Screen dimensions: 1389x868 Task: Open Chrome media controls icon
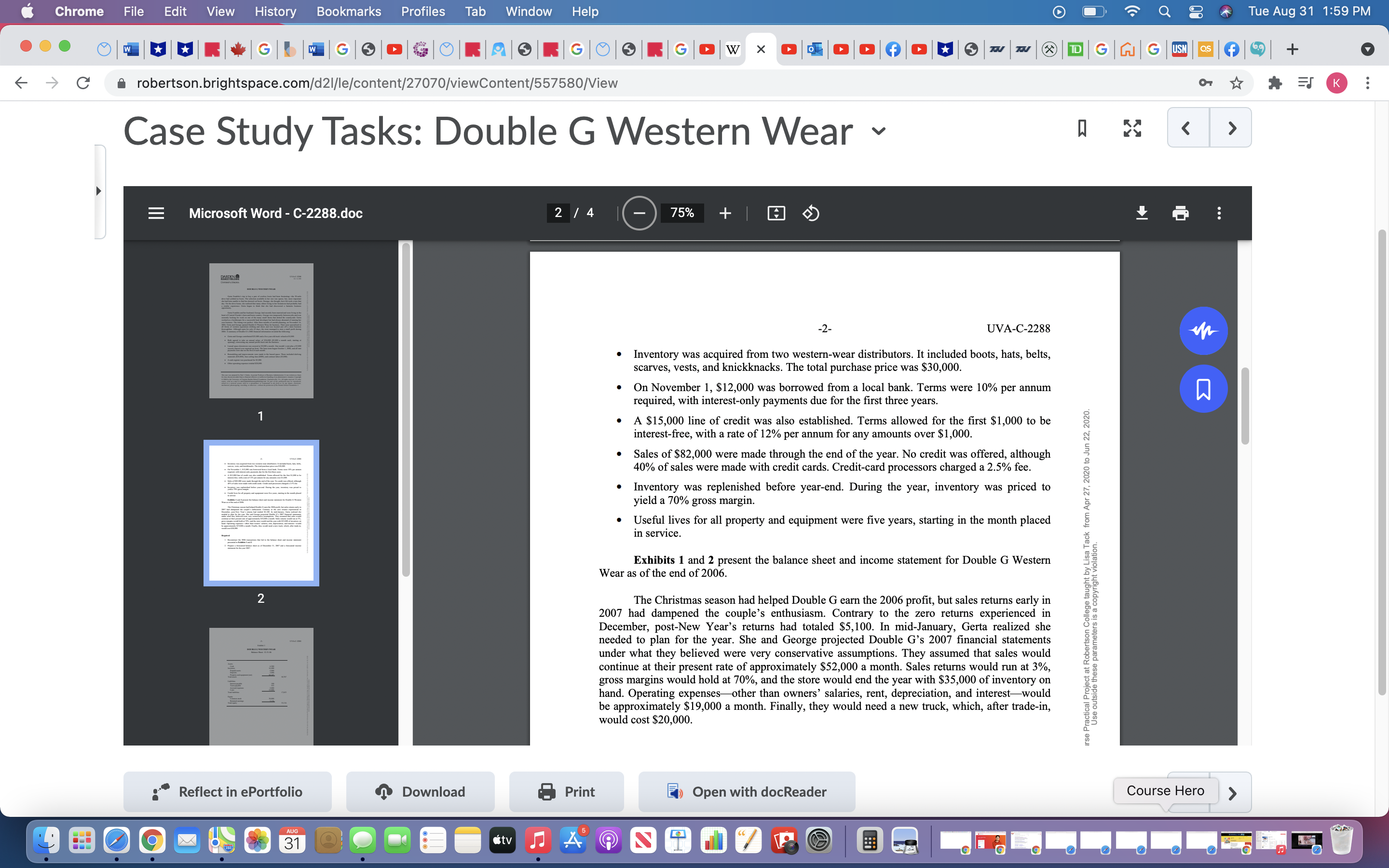coord(1305,82)
